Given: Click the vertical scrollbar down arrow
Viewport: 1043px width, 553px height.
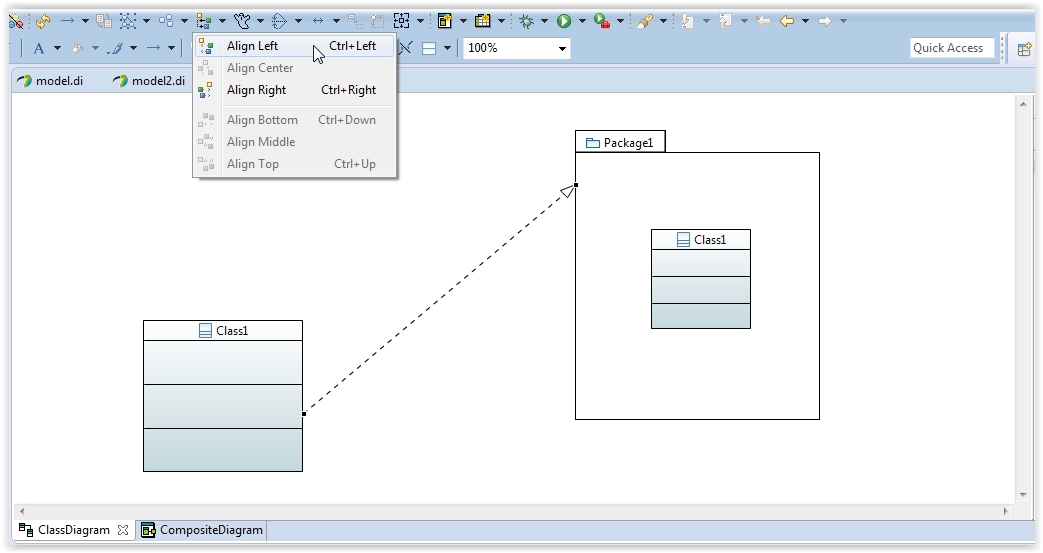Looking at the screenshot, I should (x=1024, y=495).
